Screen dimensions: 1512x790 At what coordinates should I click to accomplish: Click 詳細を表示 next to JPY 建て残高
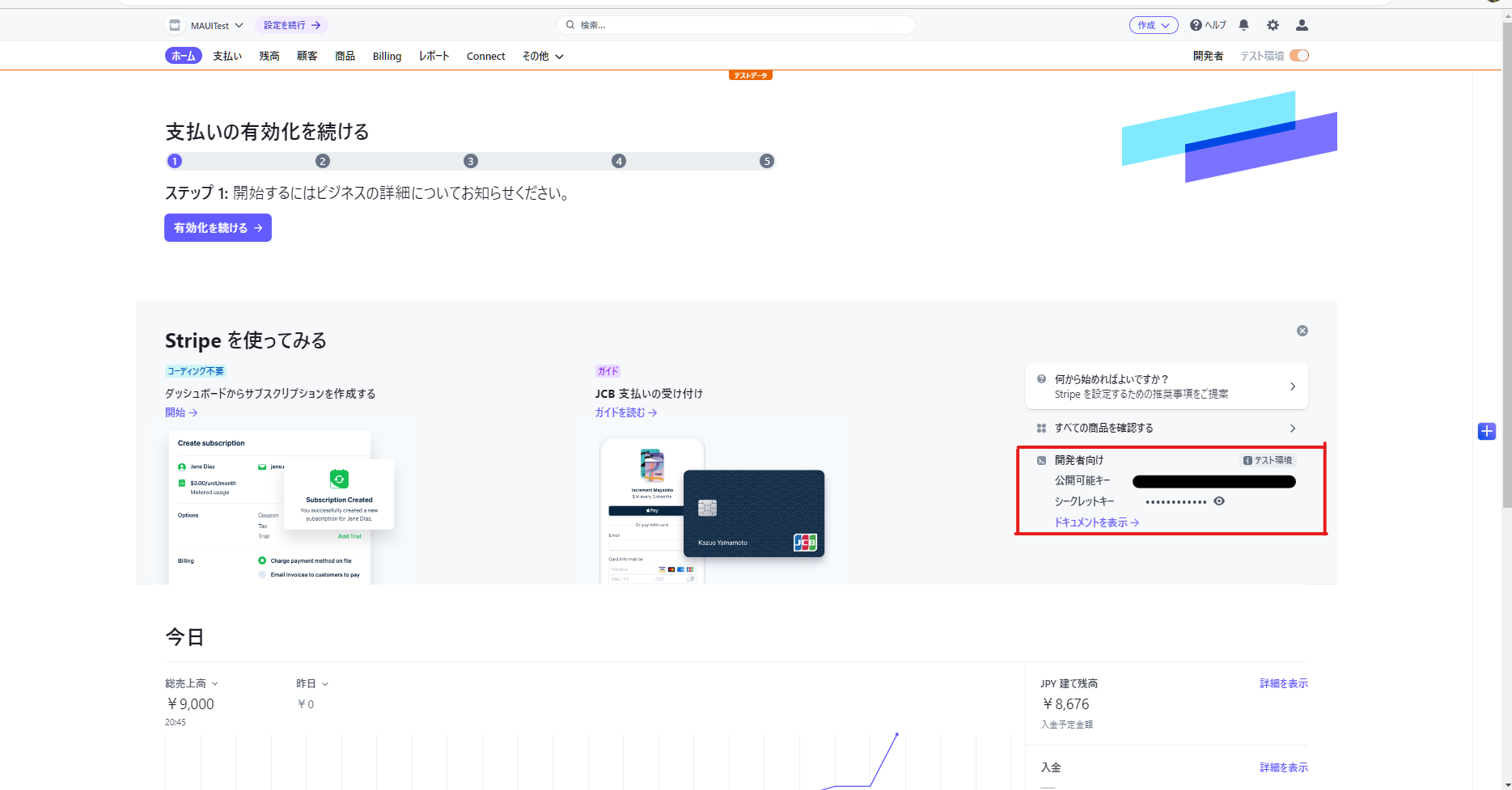coord(1284,683)
